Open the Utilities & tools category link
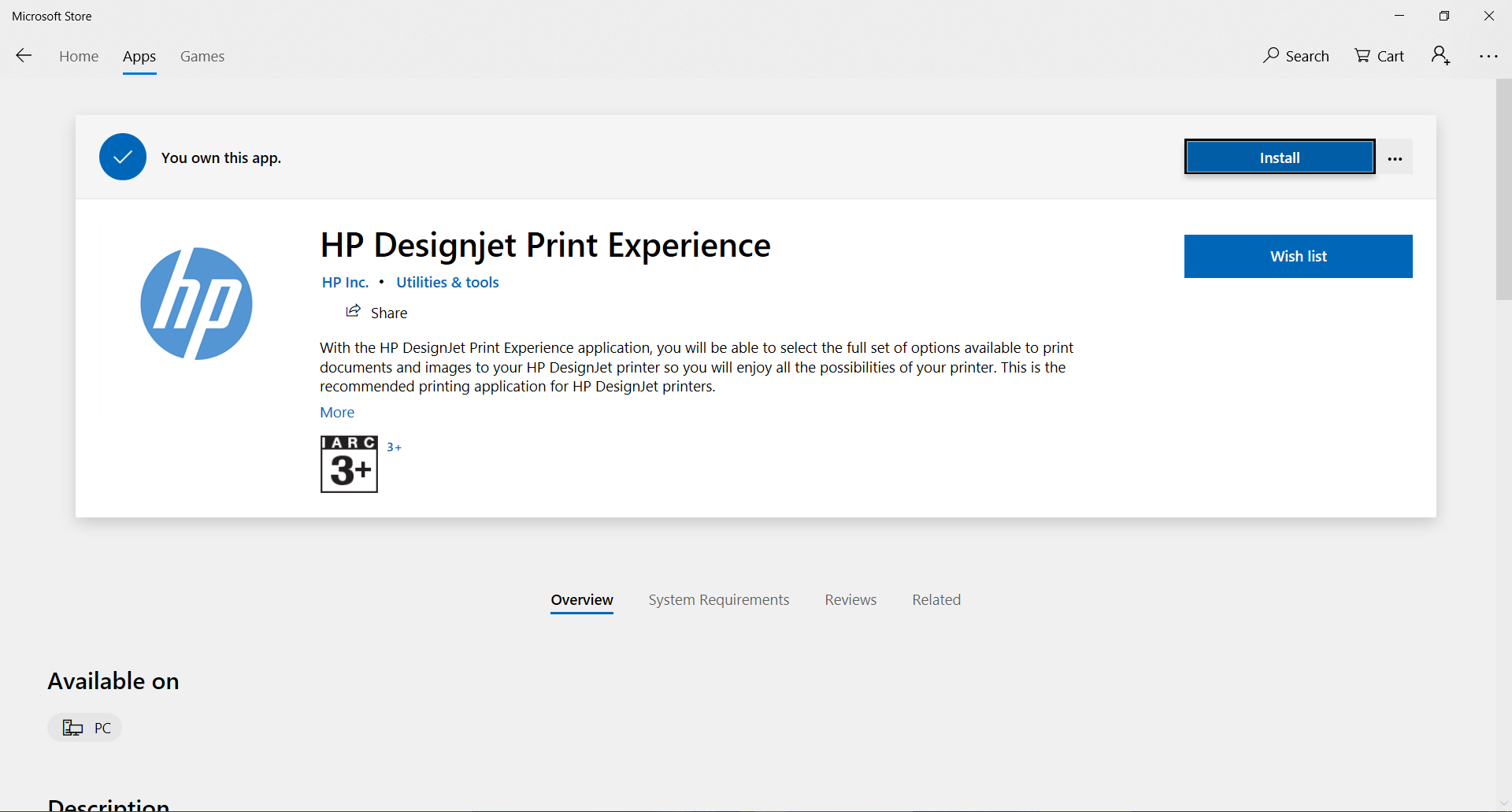Image resolution: width=1512 pixels, height=812 pixels. (x=447, y=282)
